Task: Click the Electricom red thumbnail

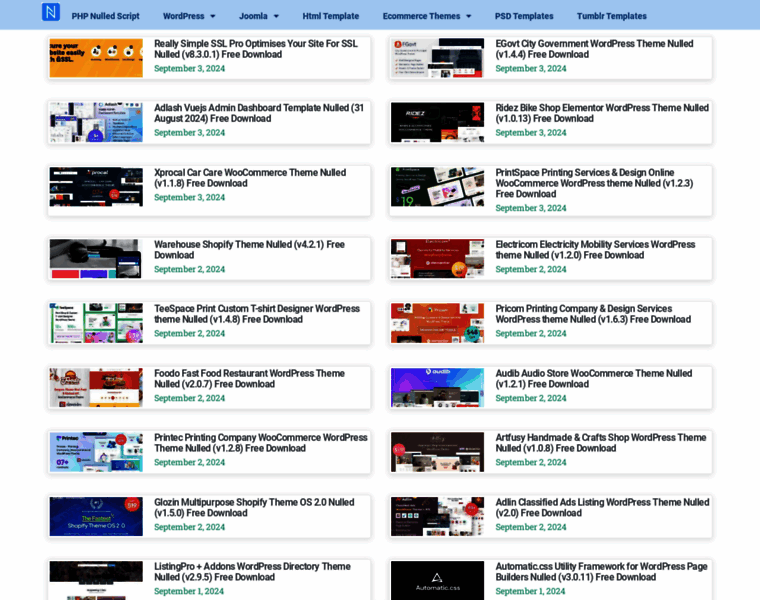Action: pyautogui.click(x=437, y=258)
